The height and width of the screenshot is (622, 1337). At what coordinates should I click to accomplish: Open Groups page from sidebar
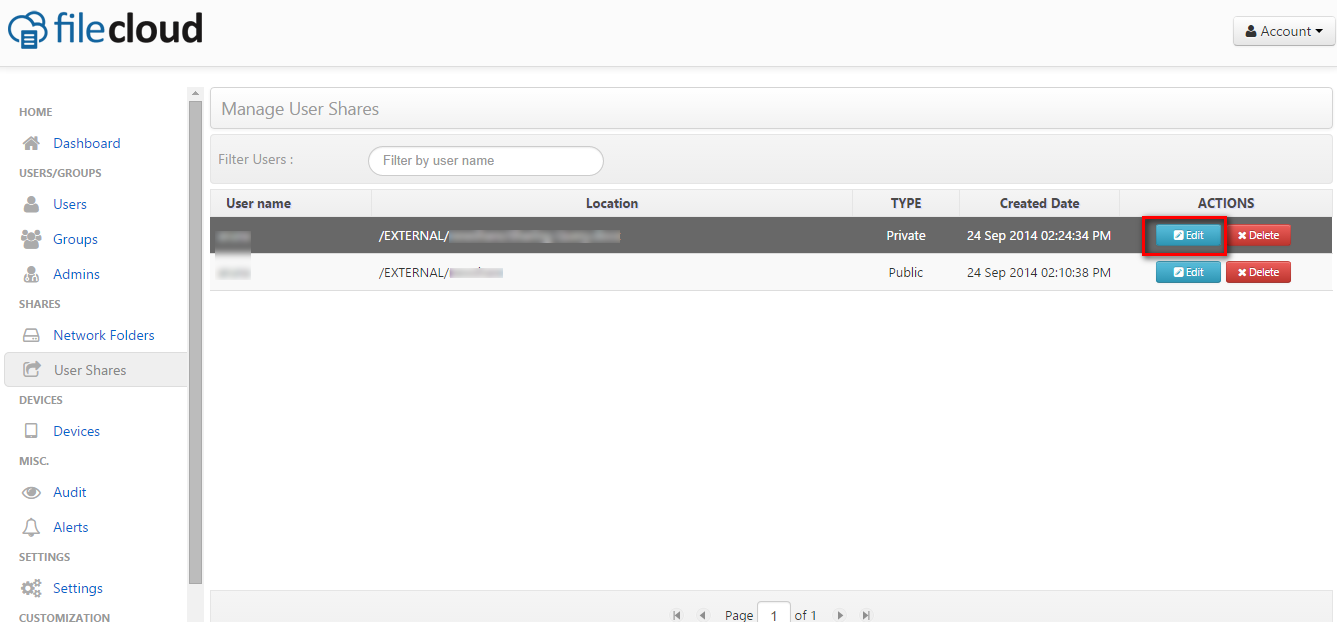(75, 239)
